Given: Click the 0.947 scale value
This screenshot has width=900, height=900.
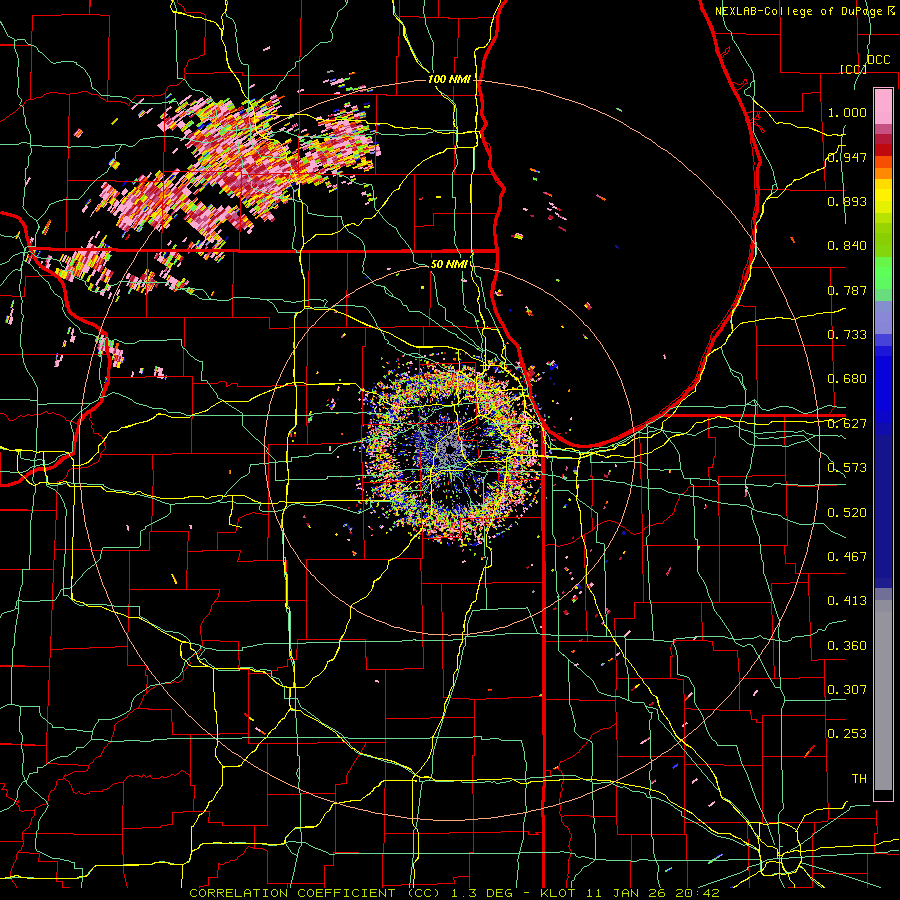Looking at the screenshot, I should pyautogui.click(x=847, y=157).
